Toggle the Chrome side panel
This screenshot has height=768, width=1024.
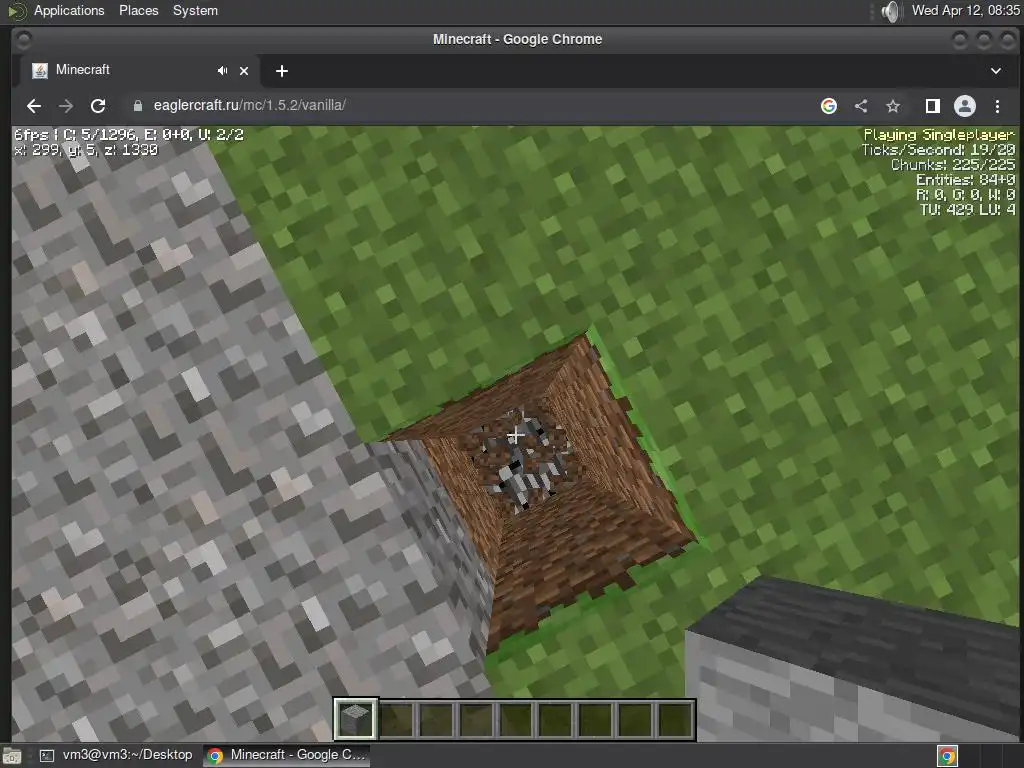933,106
